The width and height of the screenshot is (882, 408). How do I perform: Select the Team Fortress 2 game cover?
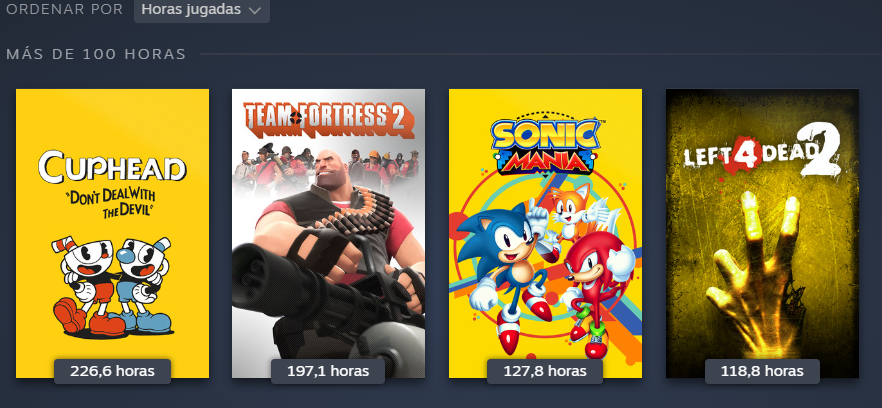pyautogui.click(x=328, y=233)
